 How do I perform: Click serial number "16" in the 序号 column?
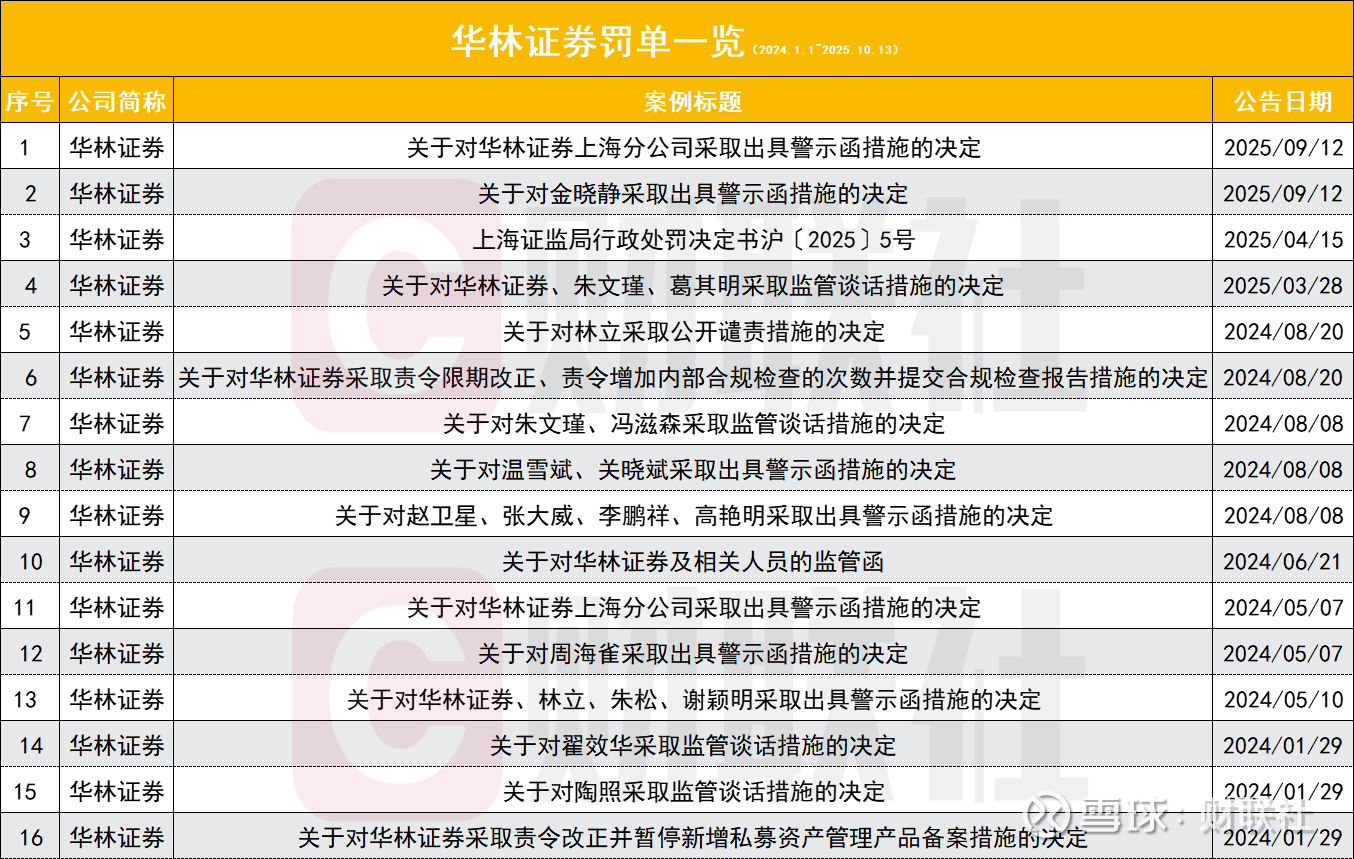pyautogui.click(x=31, y=837)
